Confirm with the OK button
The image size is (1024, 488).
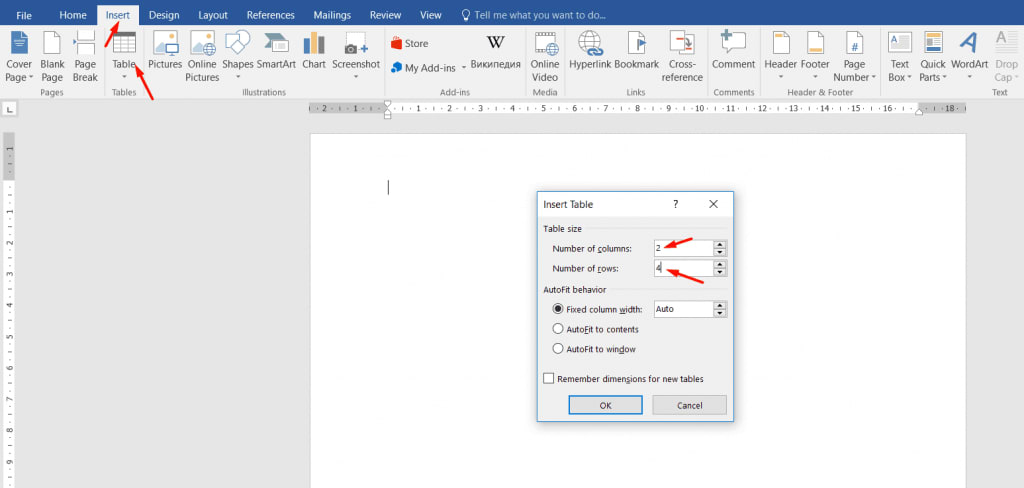[x=605, y=405]
